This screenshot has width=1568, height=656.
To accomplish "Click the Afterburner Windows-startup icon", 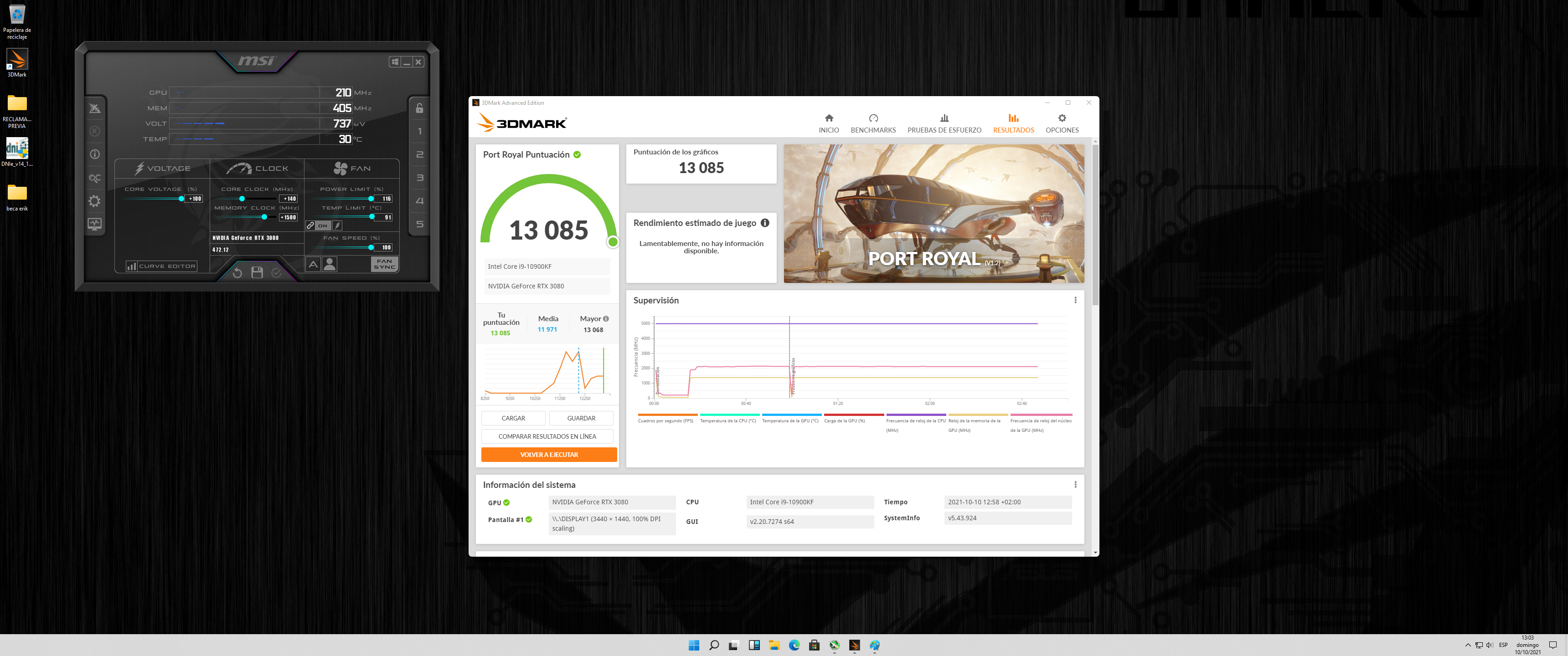I will pyautogui.click(x=395, y=61).
